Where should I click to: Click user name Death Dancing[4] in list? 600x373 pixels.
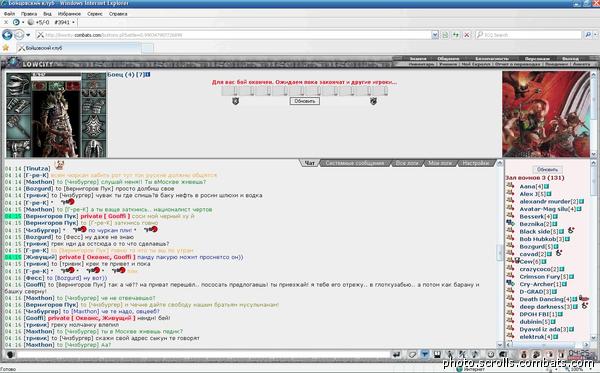[545, 299]
